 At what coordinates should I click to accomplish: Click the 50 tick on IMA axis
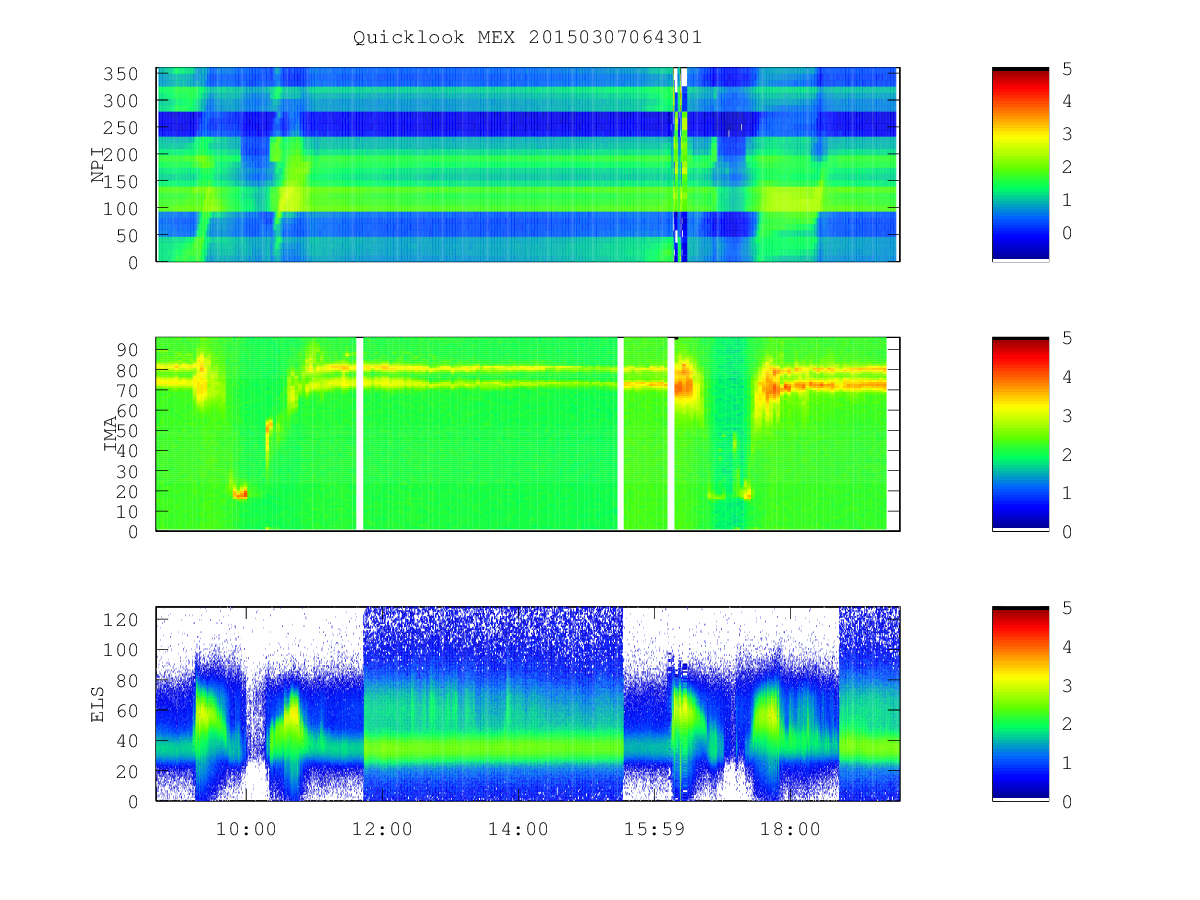pos(129,431)
